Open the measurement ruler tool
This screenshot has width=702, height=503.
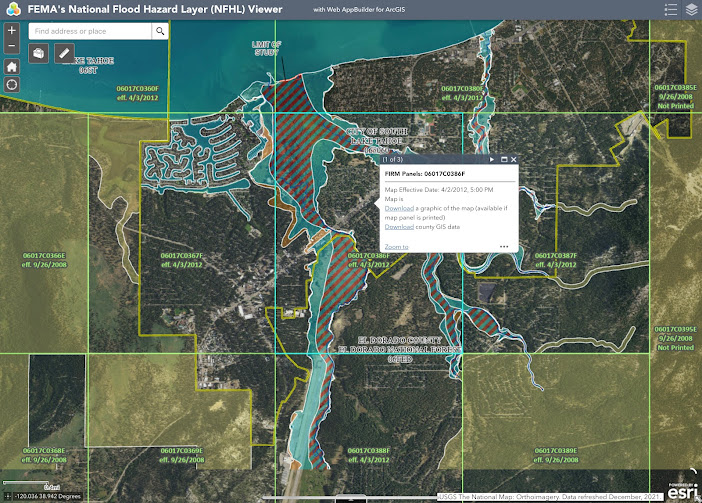64,53
